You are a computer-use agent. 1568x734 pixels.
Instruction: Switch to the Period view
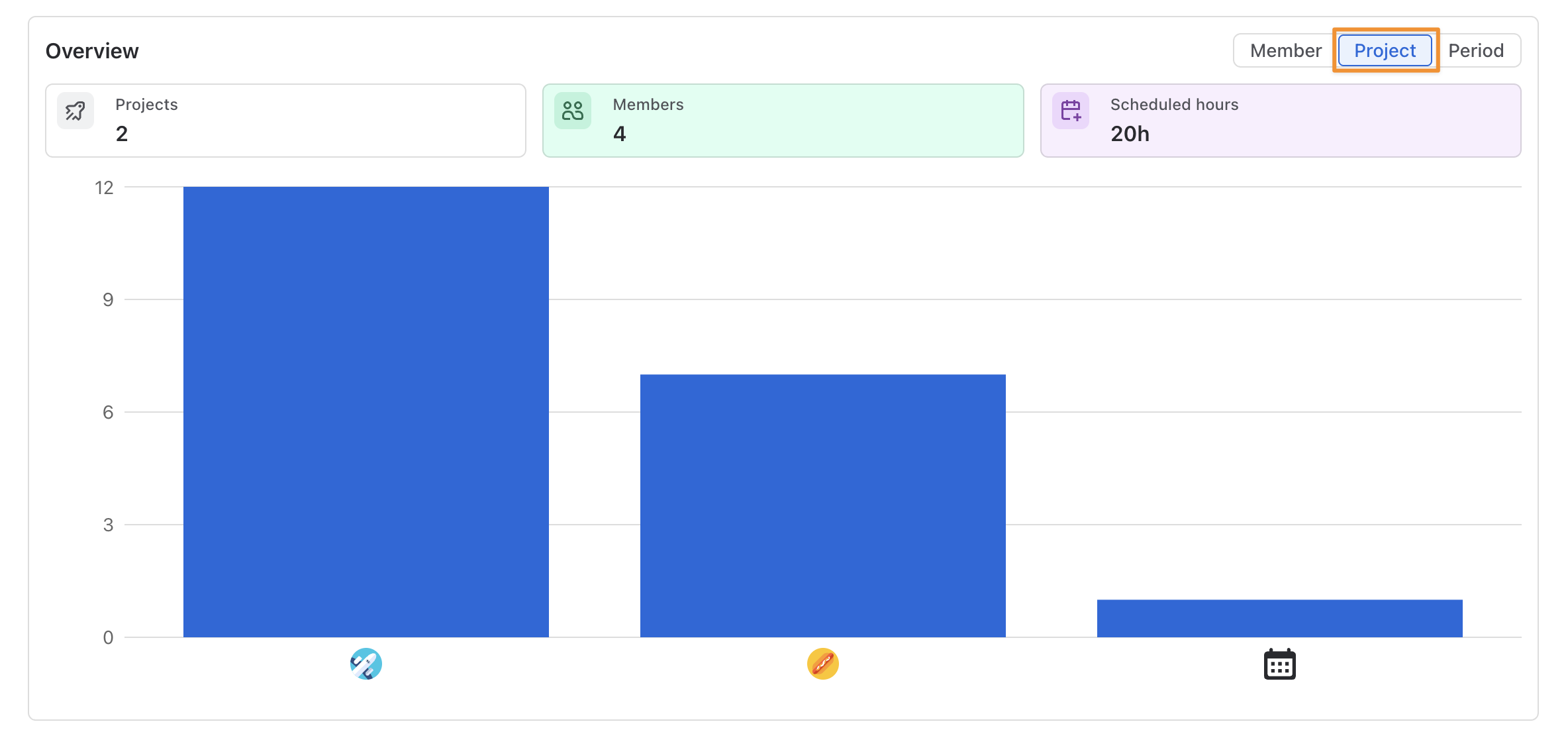(1476, 50)
